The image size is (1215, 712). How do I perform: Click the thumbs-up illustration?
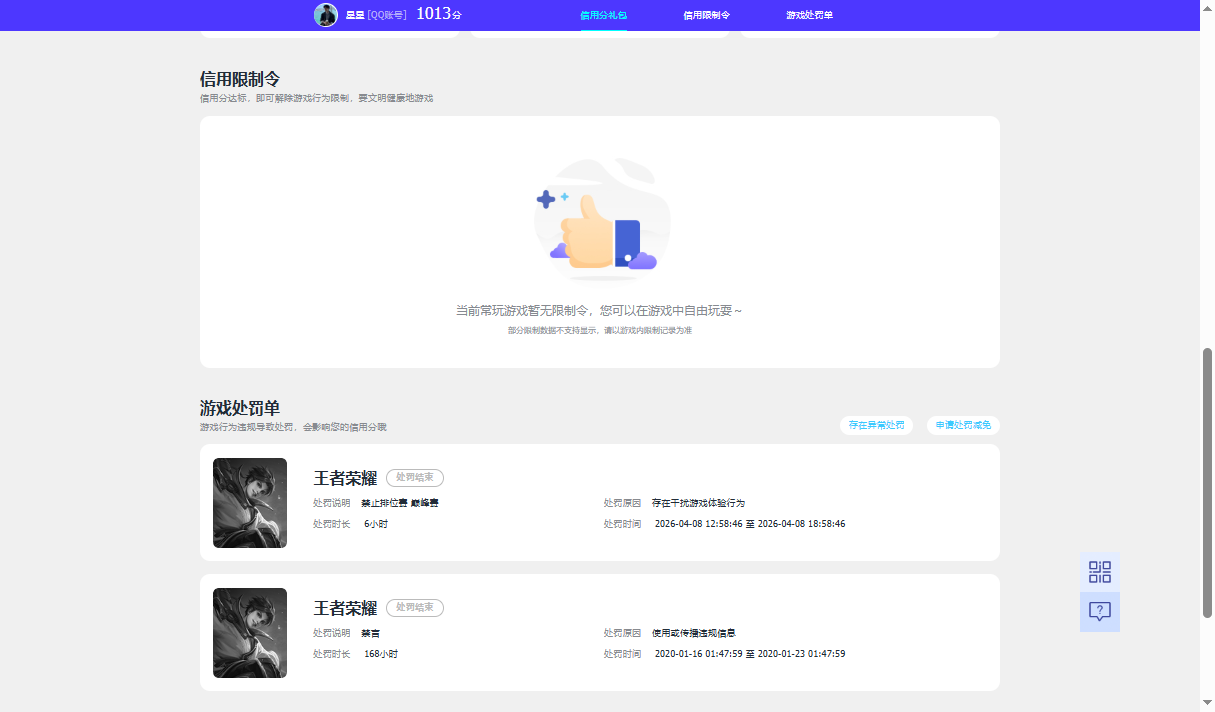pos(600,220)
